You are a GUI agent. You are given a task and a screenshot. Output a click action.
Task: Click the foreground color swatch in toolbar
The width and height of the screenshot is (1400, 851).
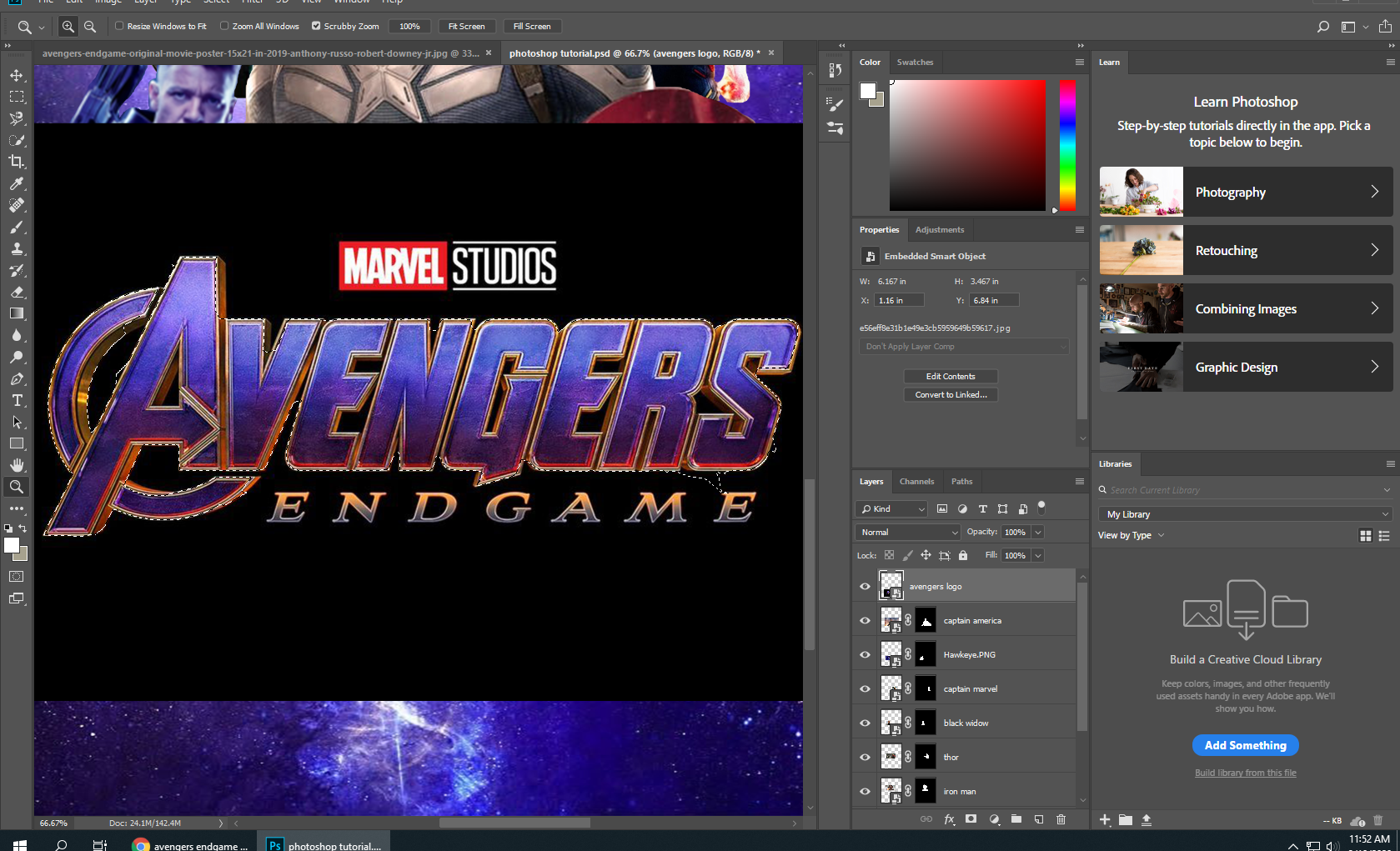(x=12, y=546)
